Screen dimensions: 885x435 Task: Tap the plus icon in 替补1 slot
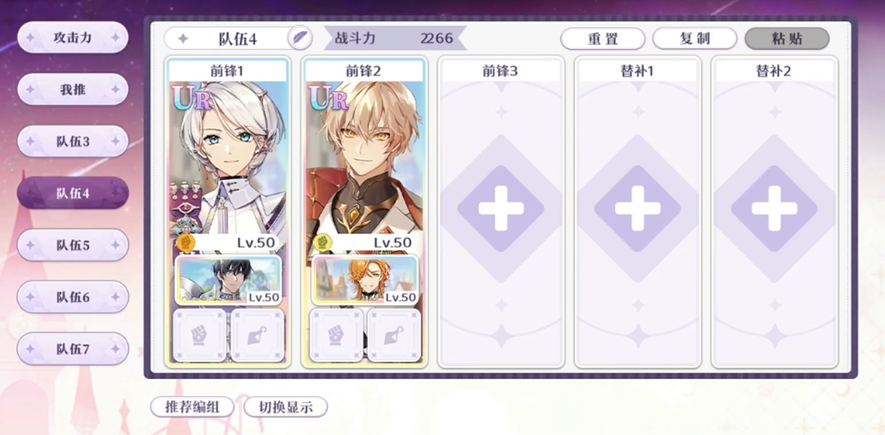[638, 208]
